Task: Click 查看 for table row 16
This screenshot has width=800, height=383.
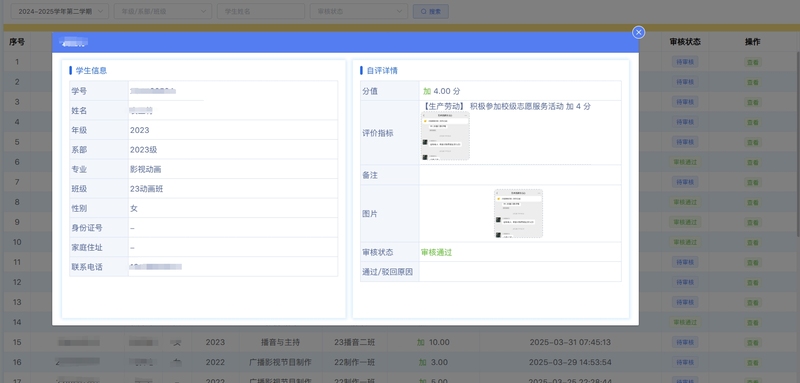Action: click(753, 362)
